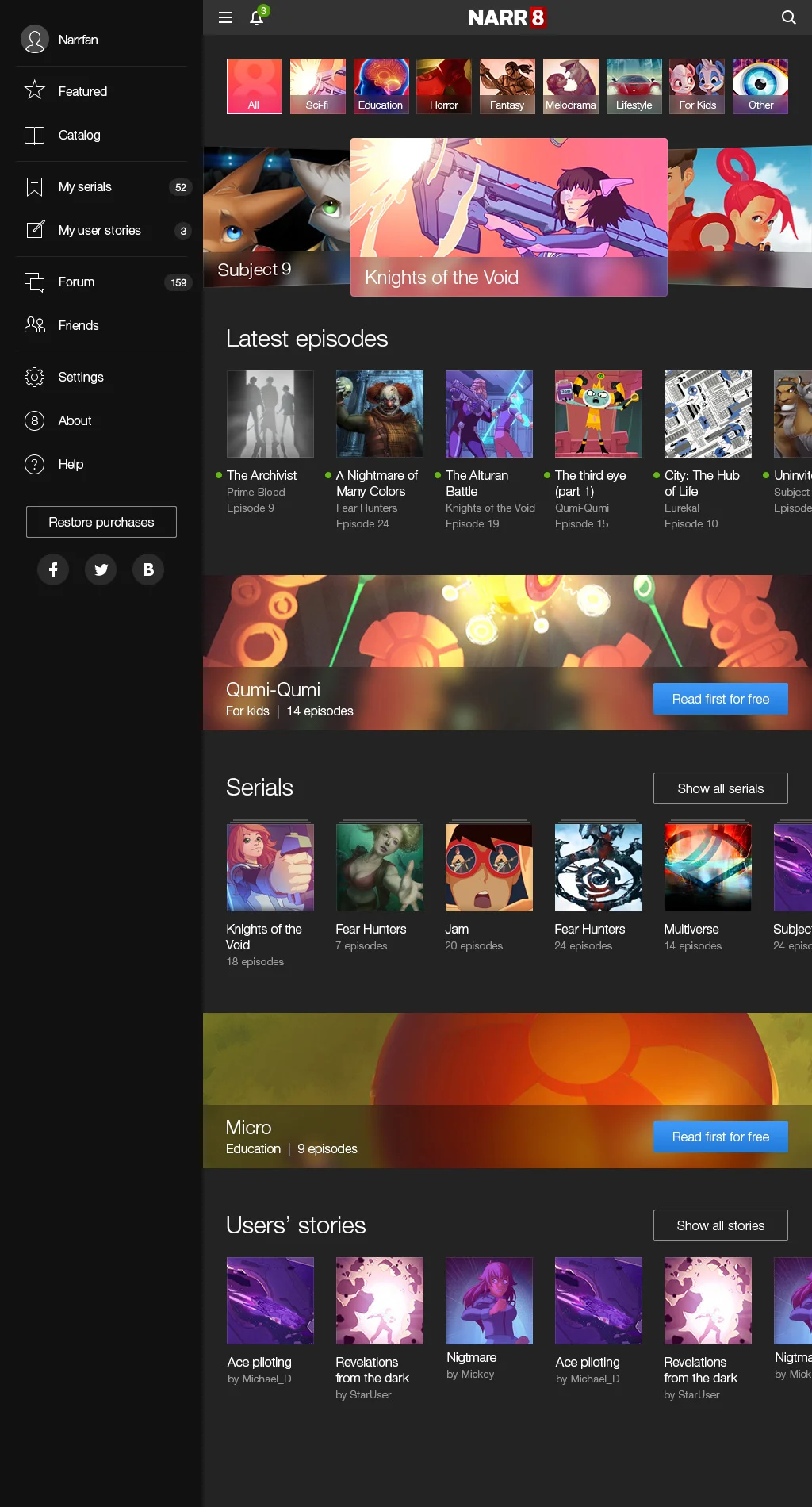This screenshot has width=812, height=1507.
Task: Open City: The Hub of Life thumbnail
Action: pos(708,414)
